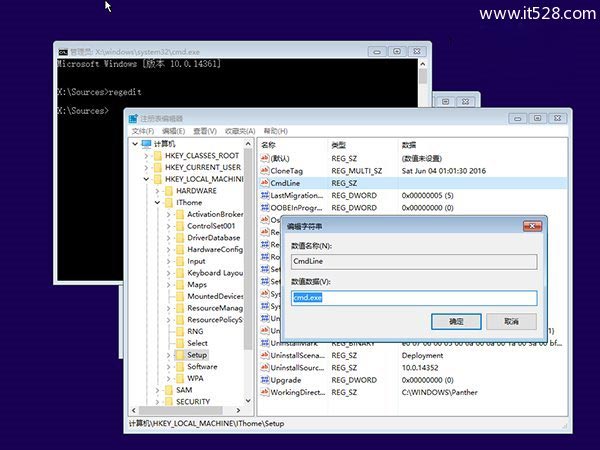Click the DWORD icon beside OOBEInProgress
The width and height of the screenshot is (600, 450).
[264, 207]
